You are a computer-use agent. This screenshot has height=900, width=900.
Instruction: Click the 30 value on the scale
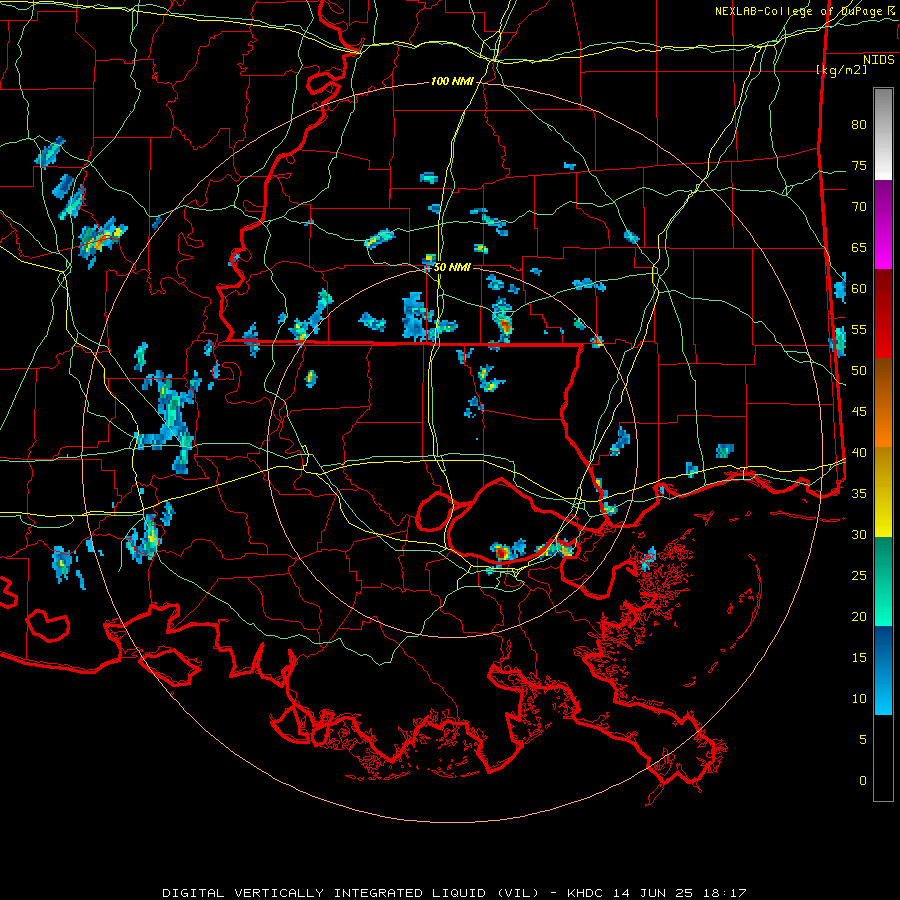[x=859, y=535]
